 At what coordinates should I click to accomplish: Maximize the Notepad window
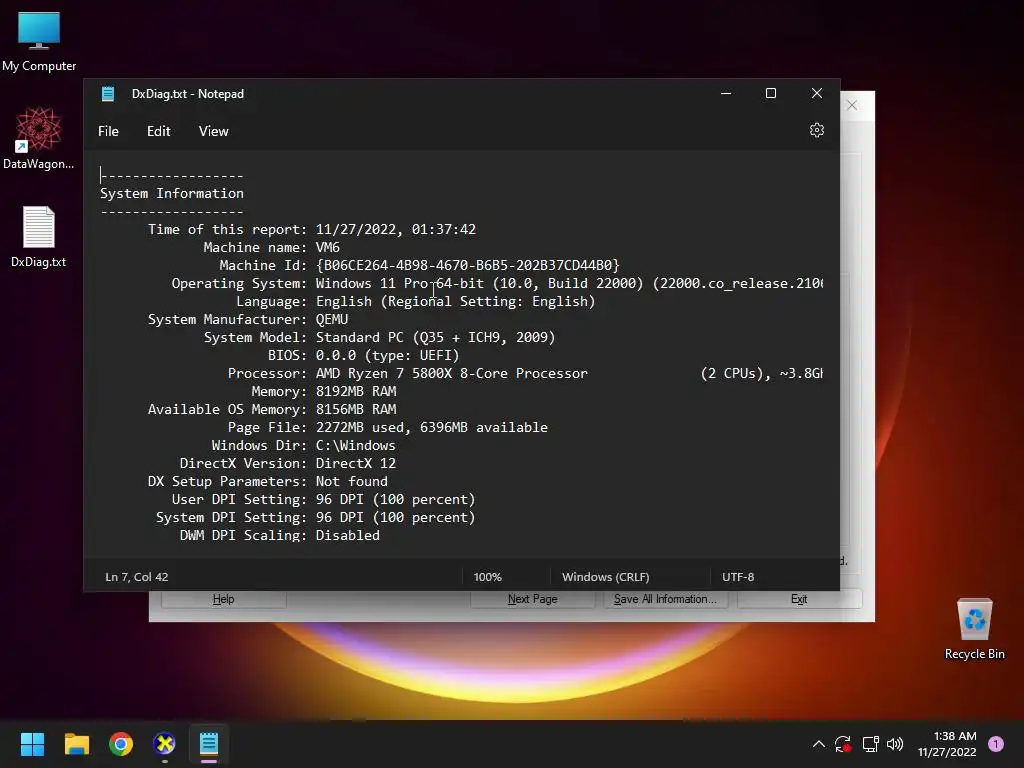[771, 93]
